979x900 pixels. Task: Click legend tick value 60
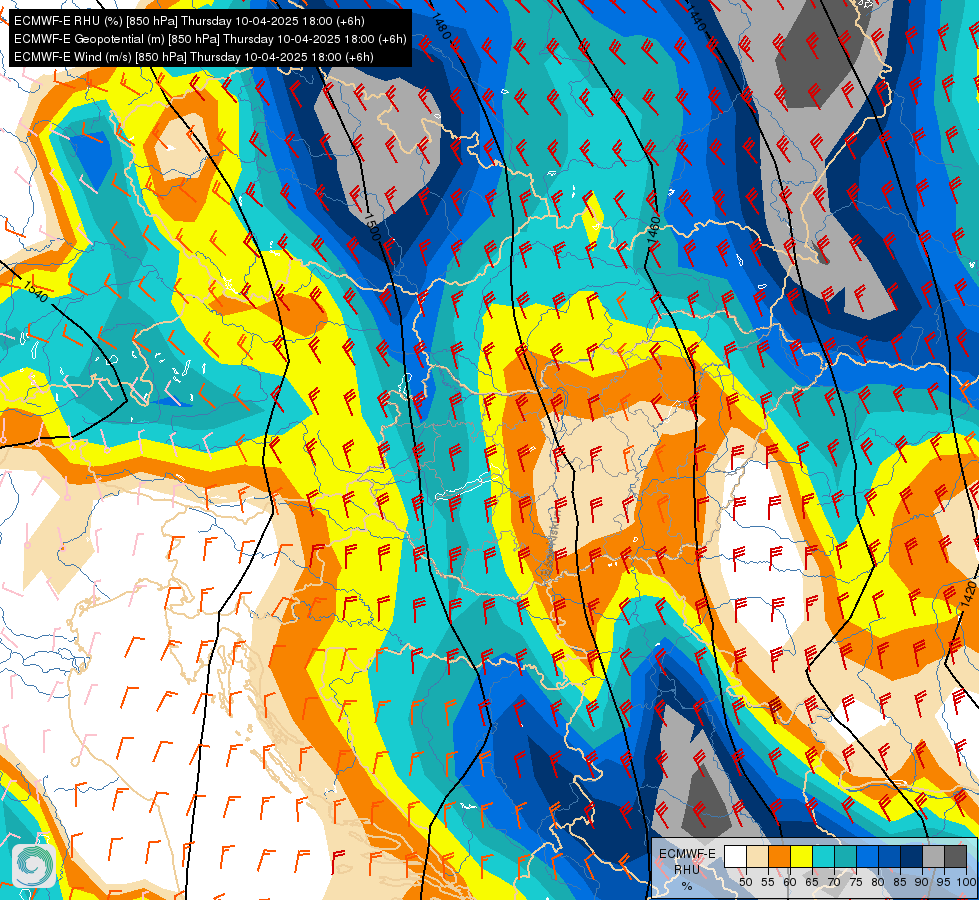click(x=790, y=882)
